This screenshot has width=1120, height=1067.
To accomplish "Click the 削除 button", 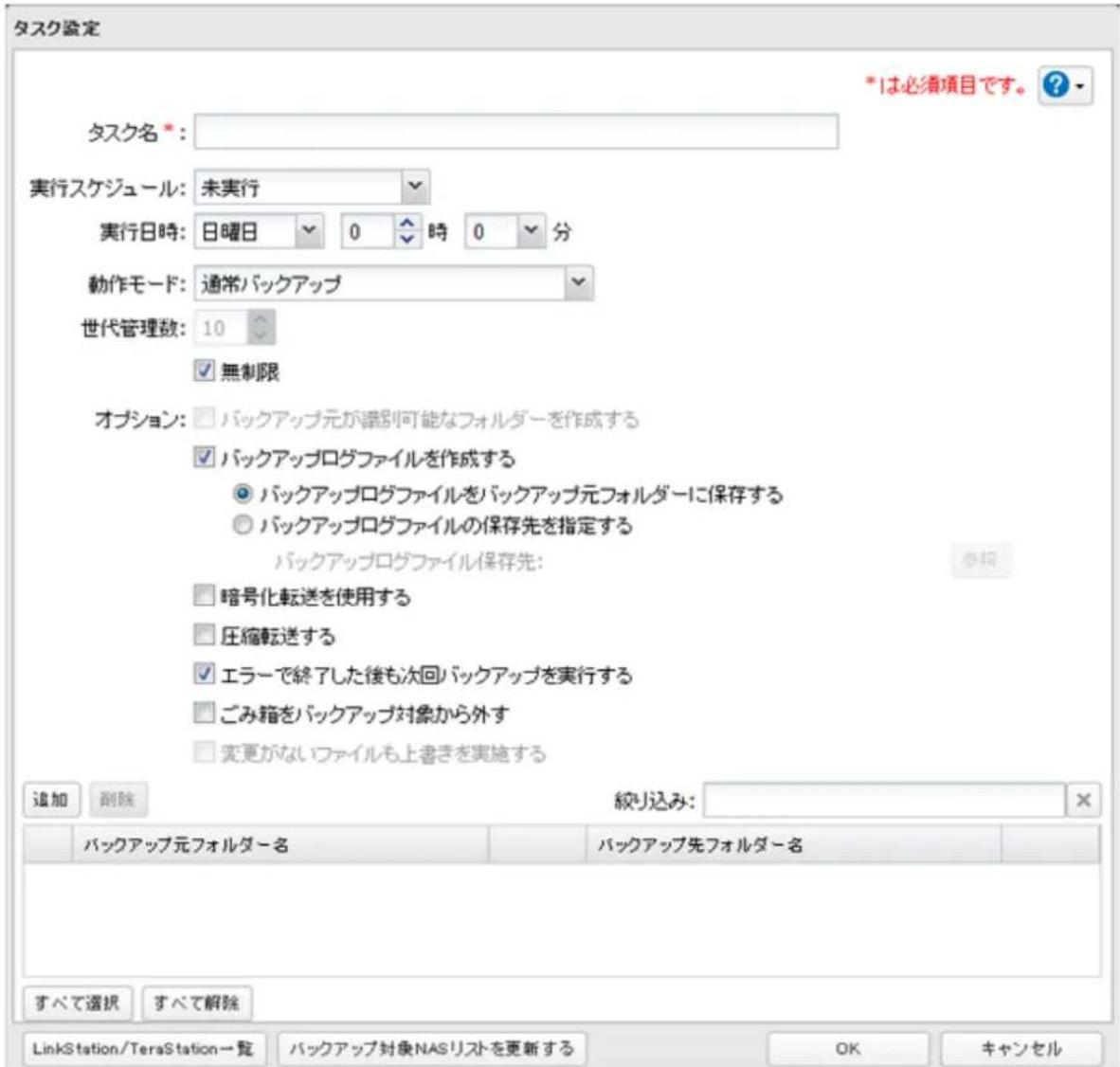I will (117, 800).
